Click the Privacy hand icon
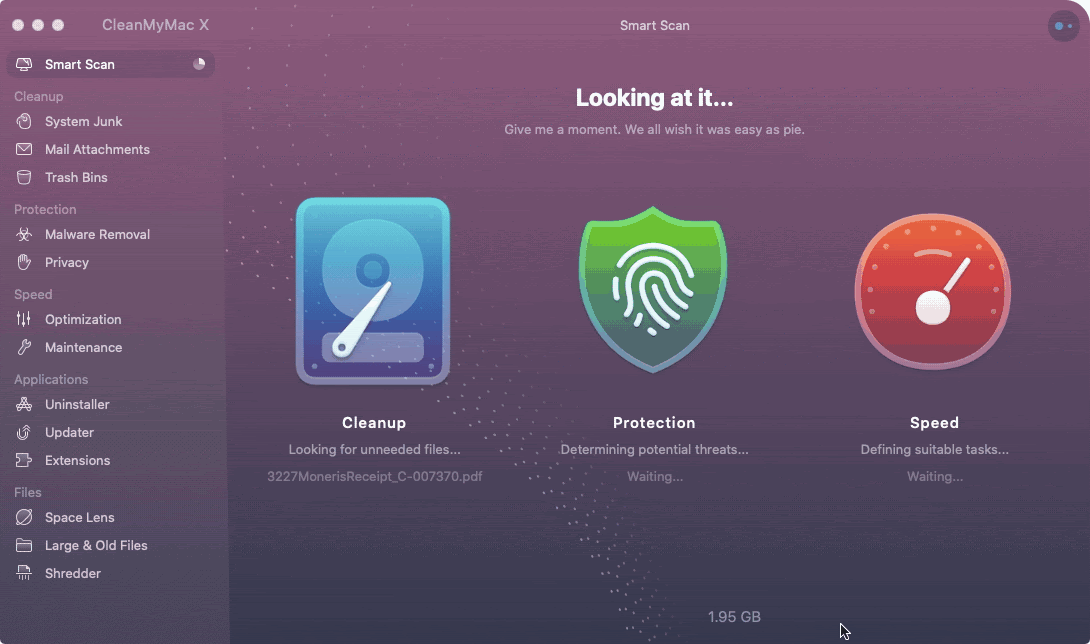Image resolution: width=1090 pixels, height=644 pixels. pos(24,262)
